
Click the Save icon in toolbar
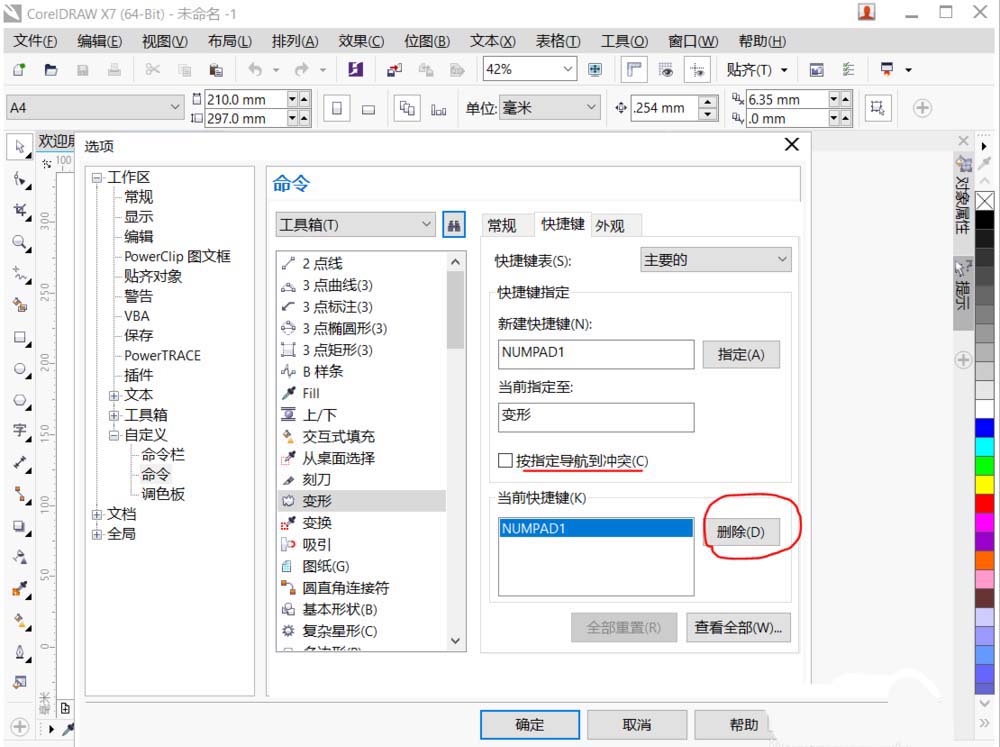coord(82,70)
